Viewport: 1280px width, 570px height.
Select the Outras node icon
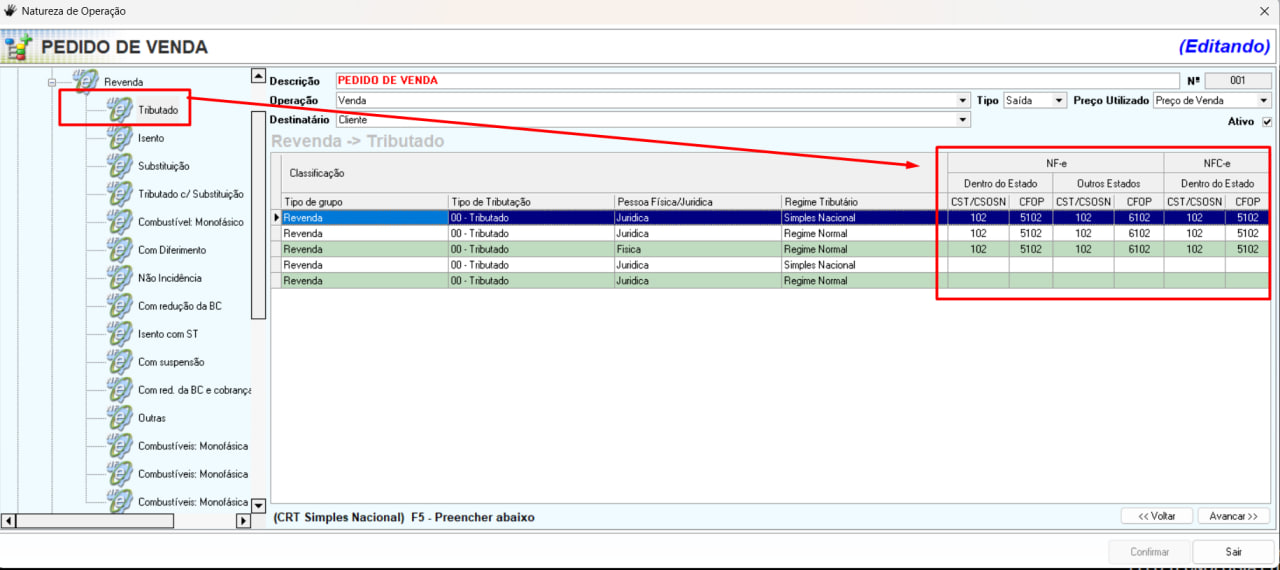(x=120, y=418)
